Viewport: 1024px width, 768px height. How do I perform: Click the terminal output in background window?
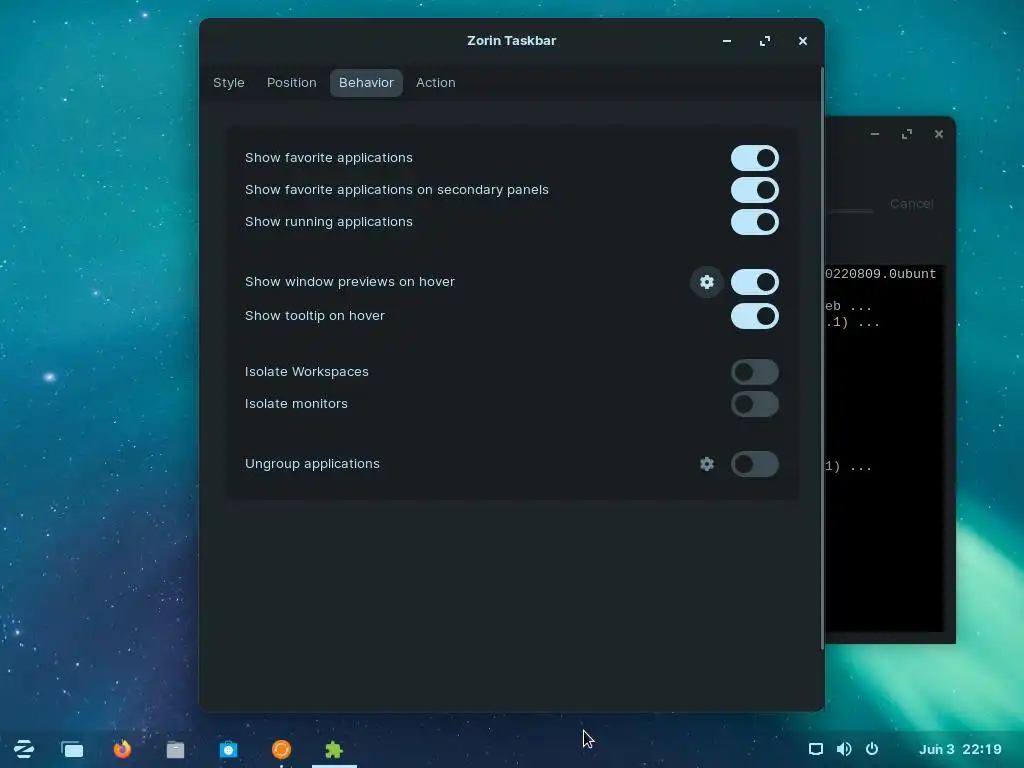tap(884, 448)
